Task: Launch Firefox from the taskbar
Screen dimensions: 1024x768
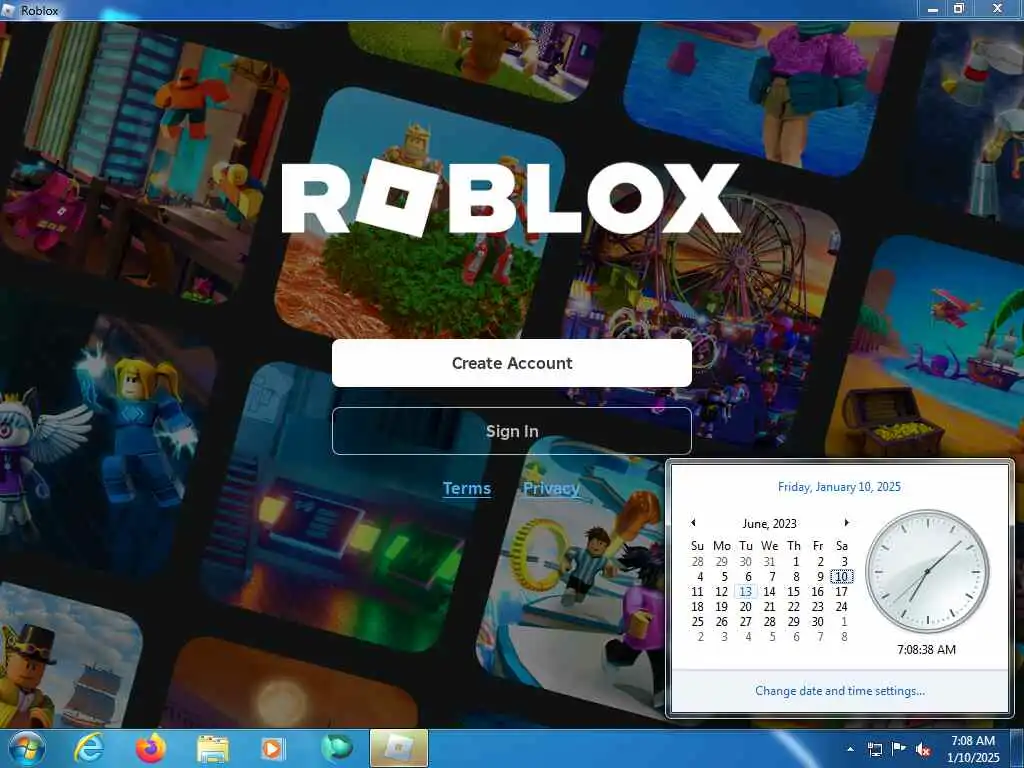Action: [x=151, y=748]
